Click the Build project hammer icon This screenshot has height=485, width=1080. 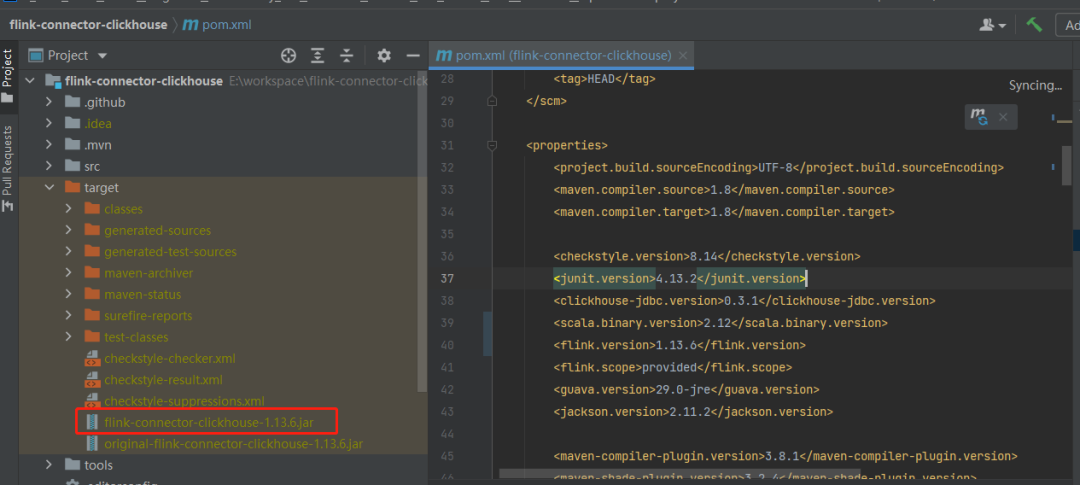pos(1034,25)
